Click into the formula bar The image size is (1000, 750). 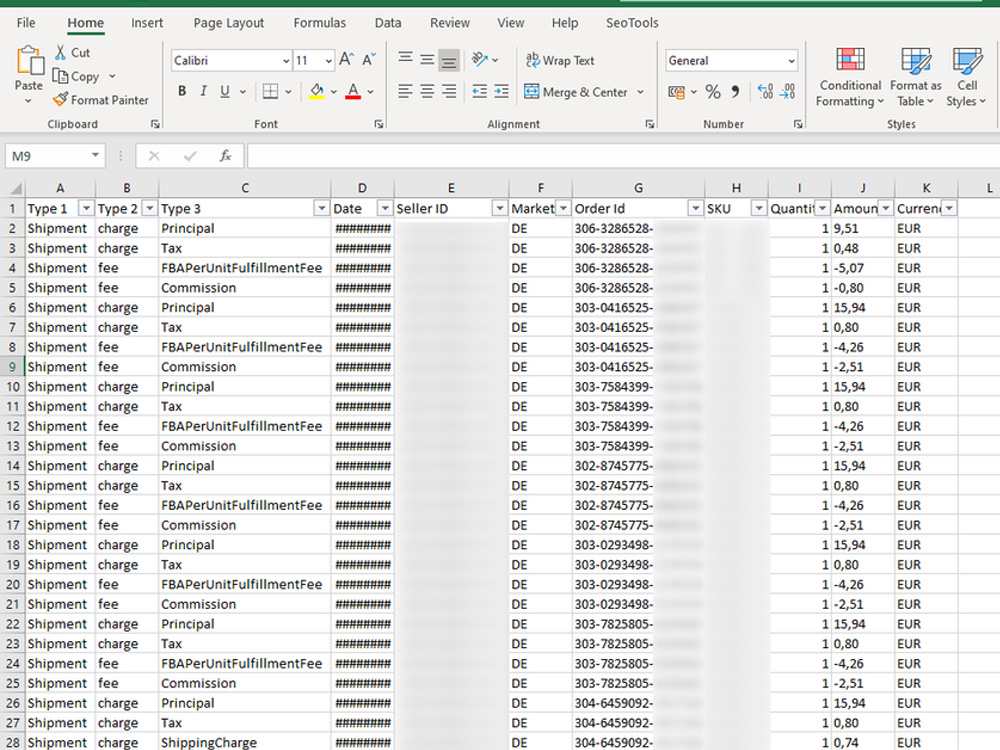(x=623, y=156)
